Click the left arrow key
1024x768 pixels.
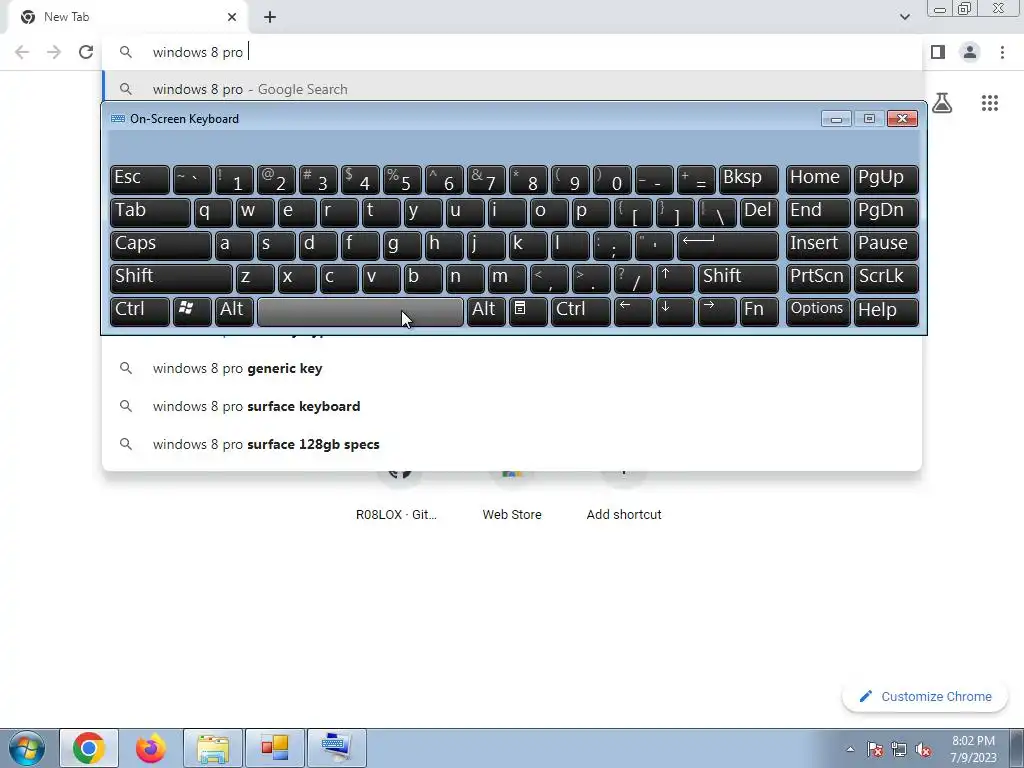pyautogui.click(x=633, y=311)
